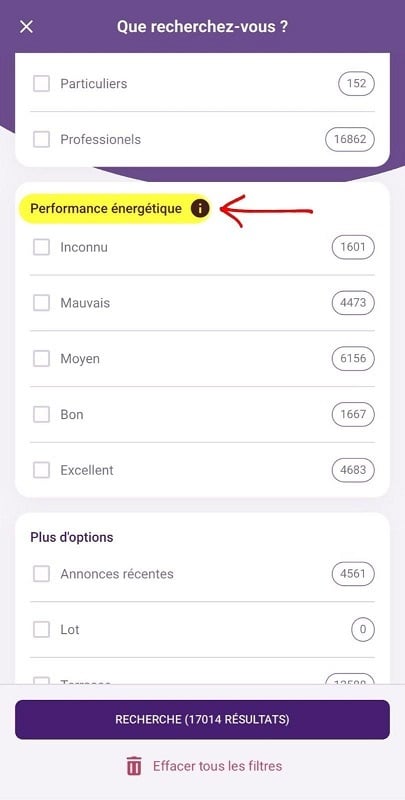
Task: Tap the trash icon to clear filters
Action: (x=134, y=766)
